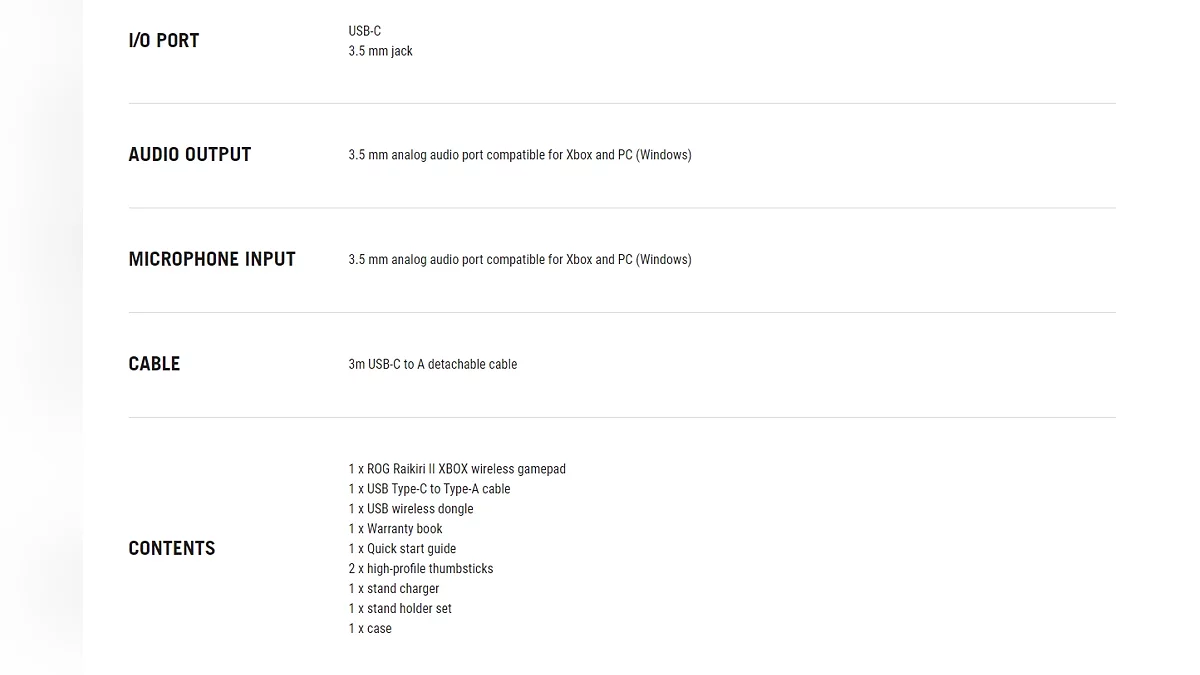The image size is (1200, 675).
Task: Click the Quick start guide item
Action: [402, 549]
